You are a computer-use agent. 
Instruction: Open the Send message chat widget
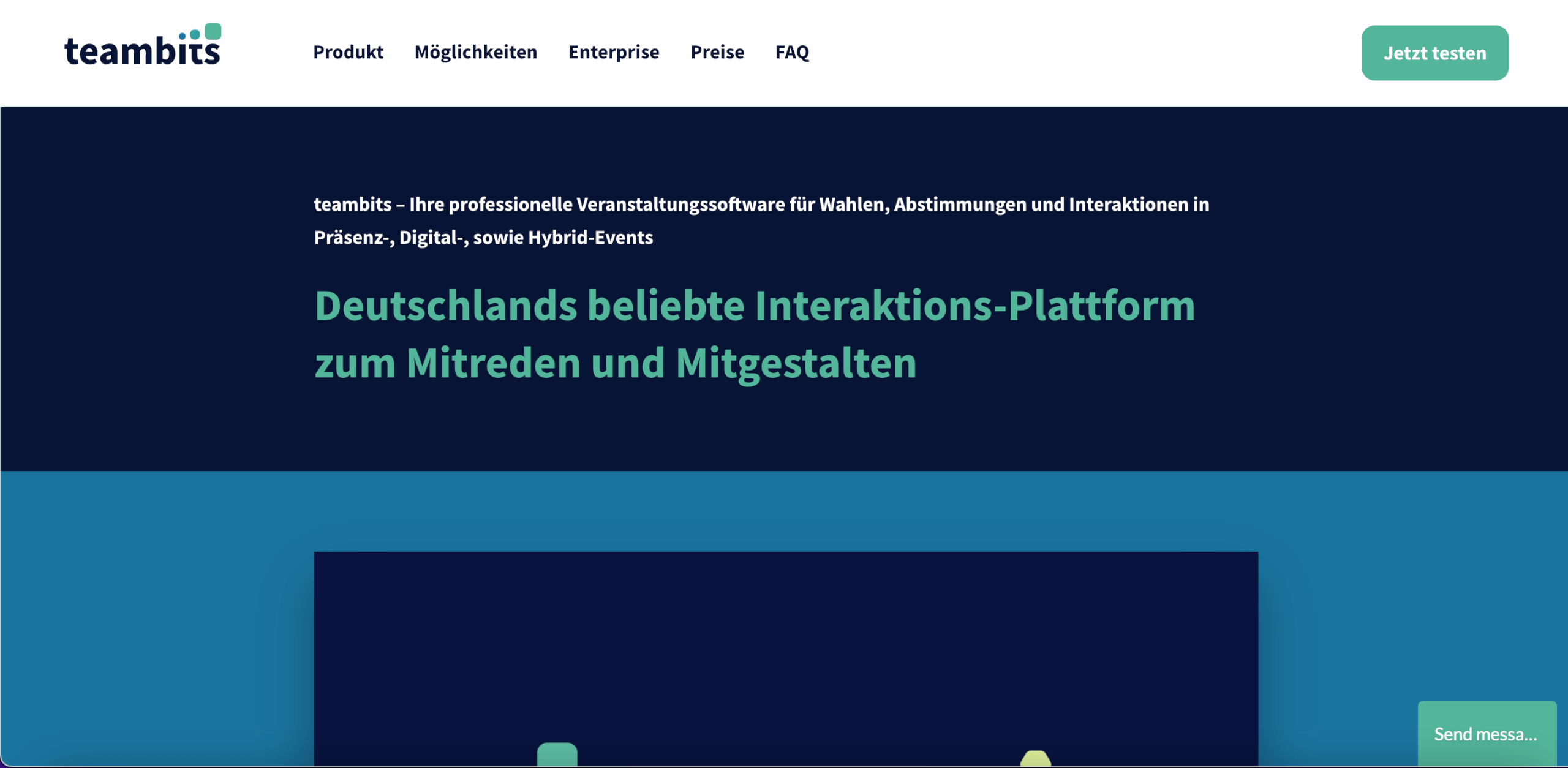click(1487, 733)
